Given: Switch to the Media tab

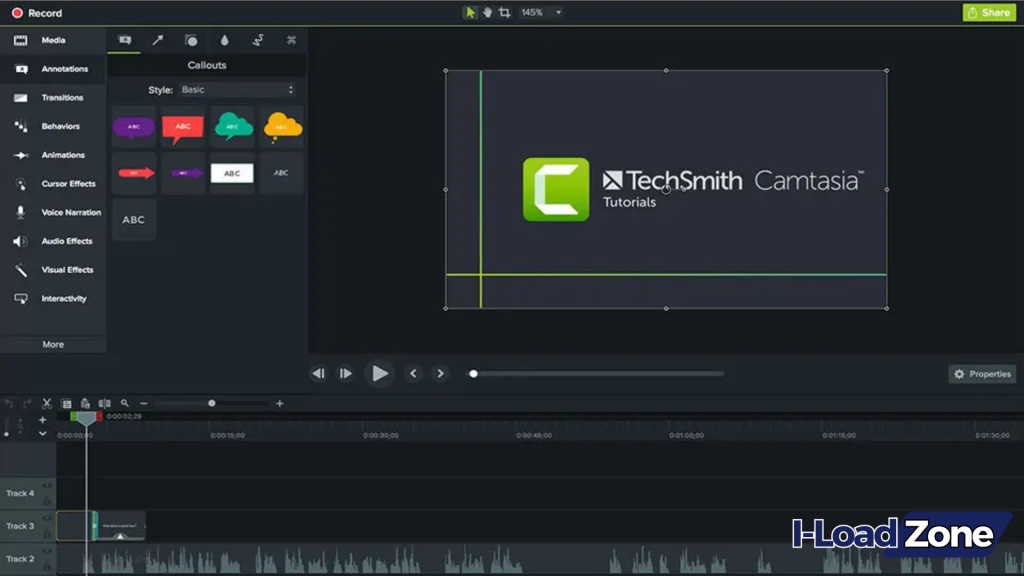Looking at the screenshot, I should 52,40.
